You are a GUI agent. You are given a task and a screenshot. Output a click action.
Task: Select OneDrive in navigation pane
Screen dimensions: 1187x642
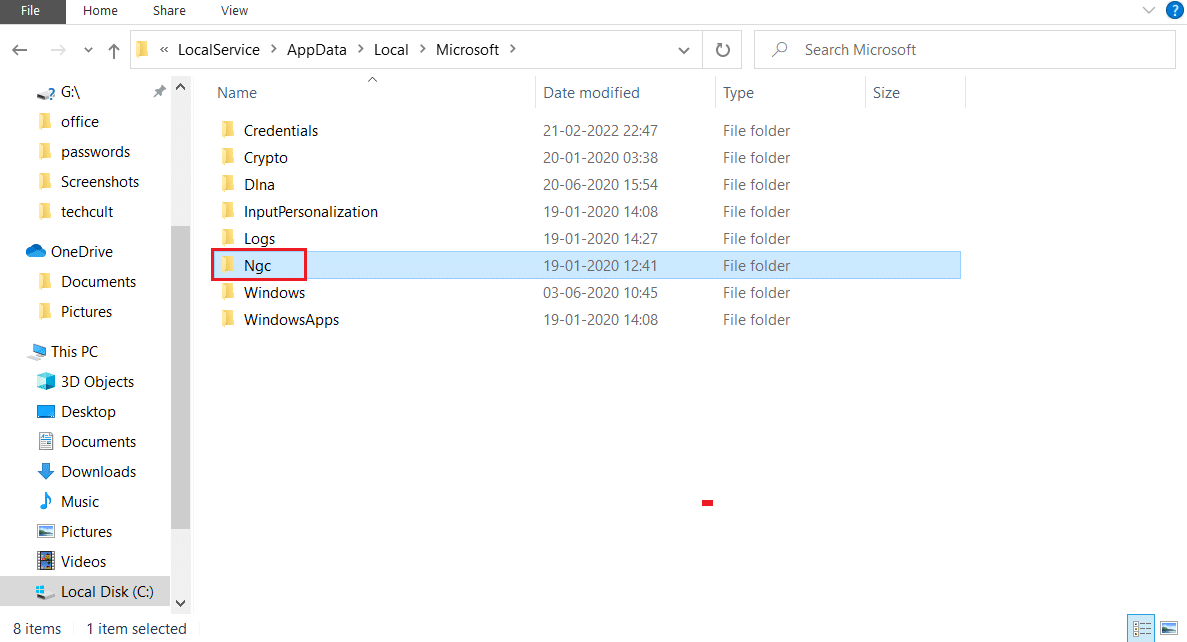pos(82,251)
